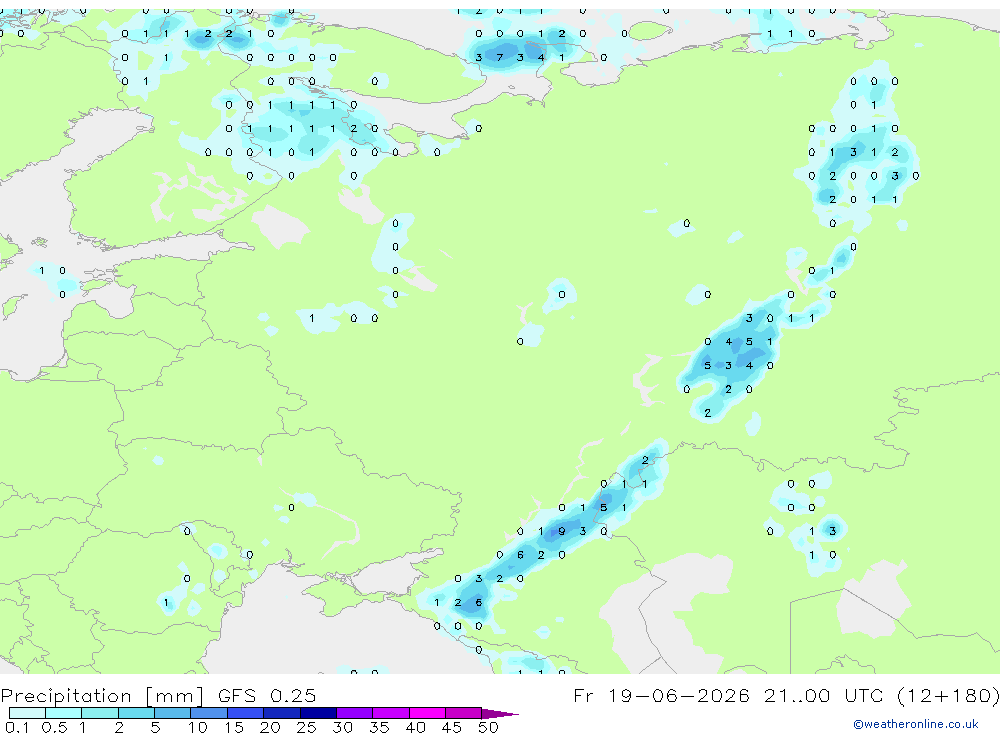Click the precipitation value '7' on the map
This screenshot has height=733, width=1000.
coord(499,57)
